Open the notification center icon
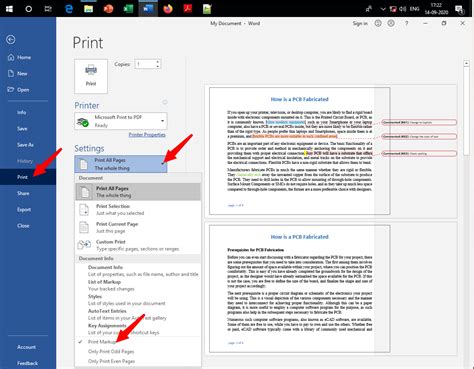The width and height of the screenshot is (474, 369). click(x=459, y=9)
